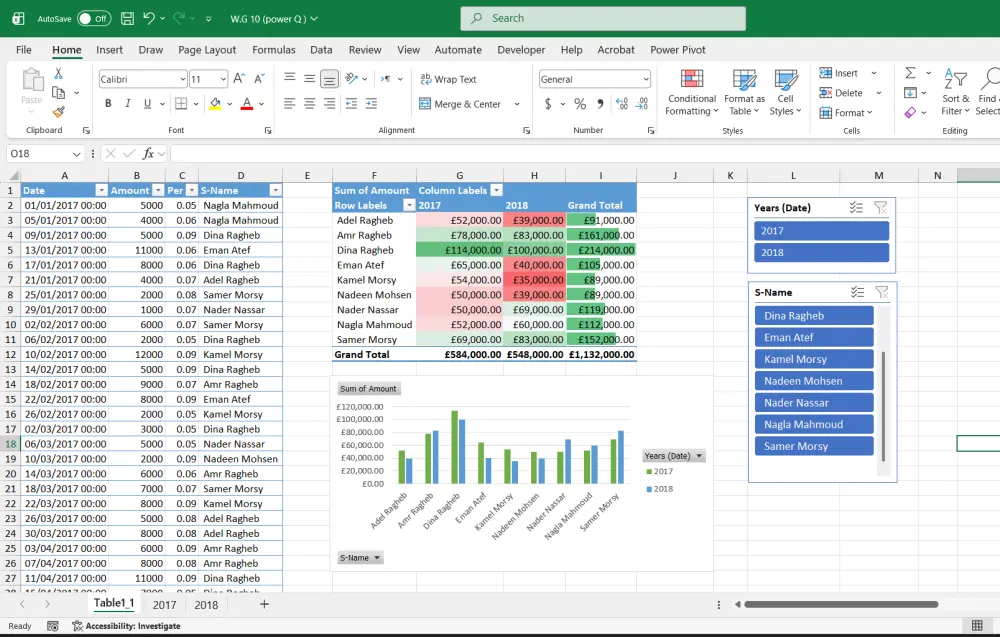Decrease font size with smaller A icon

tap(259, 78)
